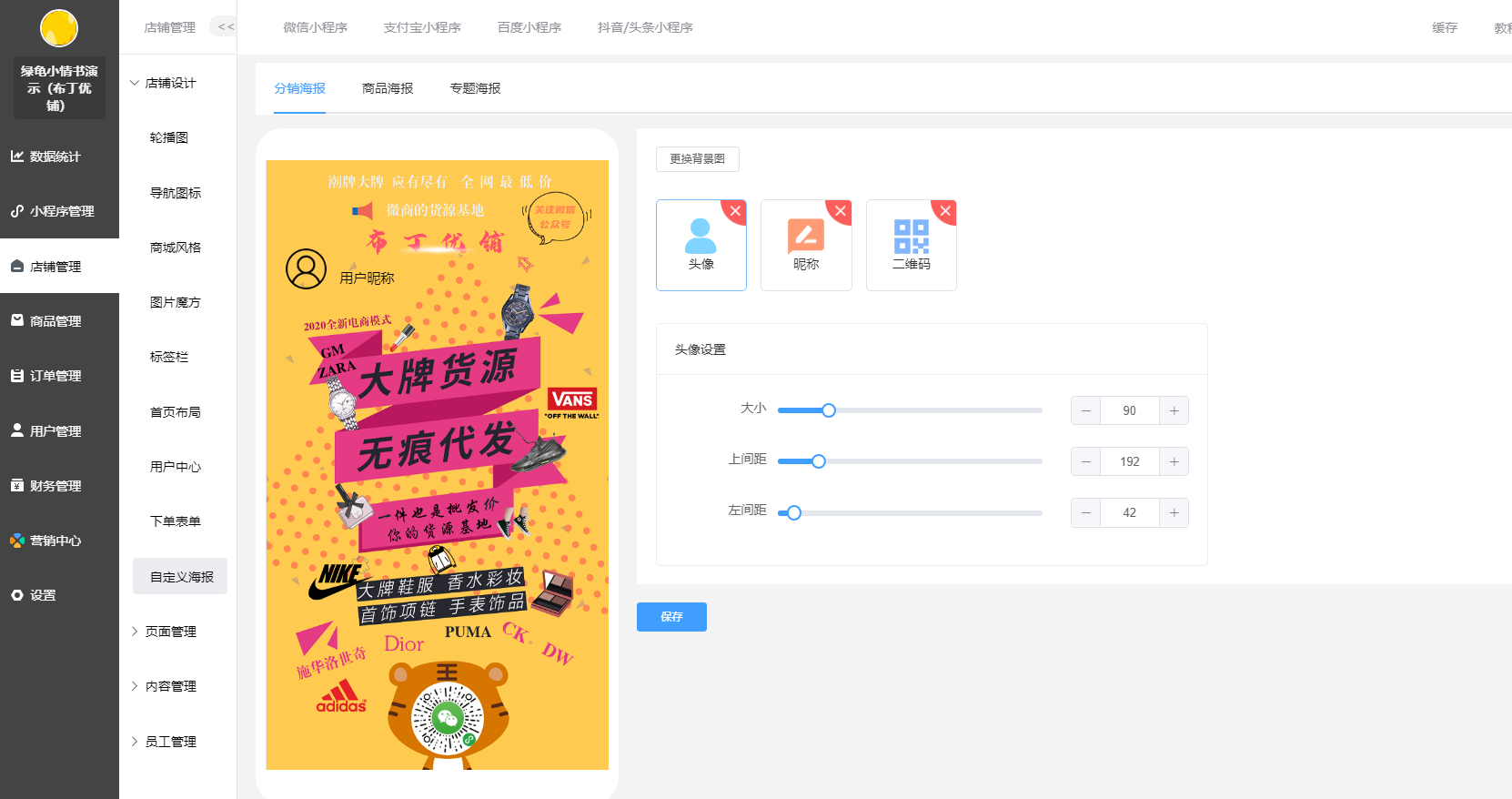Switch to the 商品海报 tab

tap(388, 88)
